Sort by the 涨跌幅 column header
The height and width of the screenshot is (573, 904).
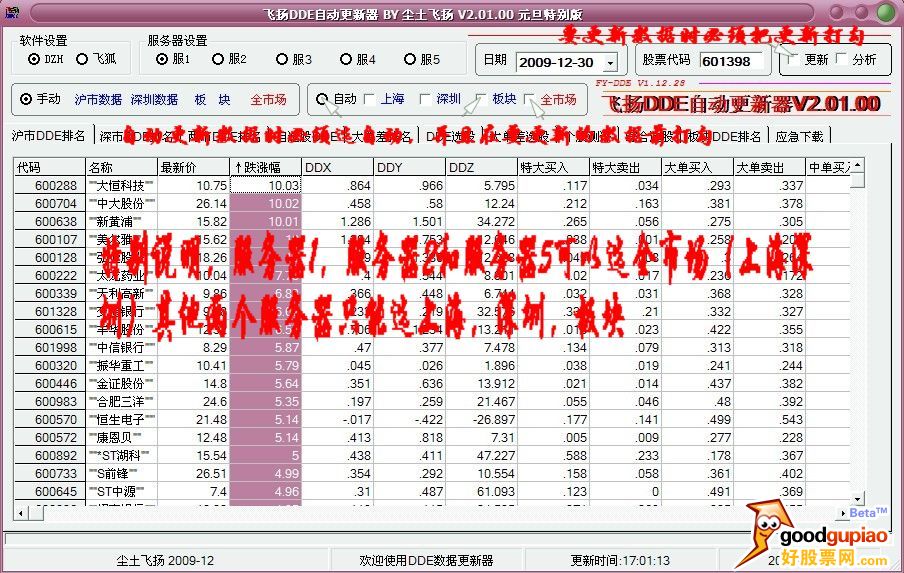click(265, 167)
